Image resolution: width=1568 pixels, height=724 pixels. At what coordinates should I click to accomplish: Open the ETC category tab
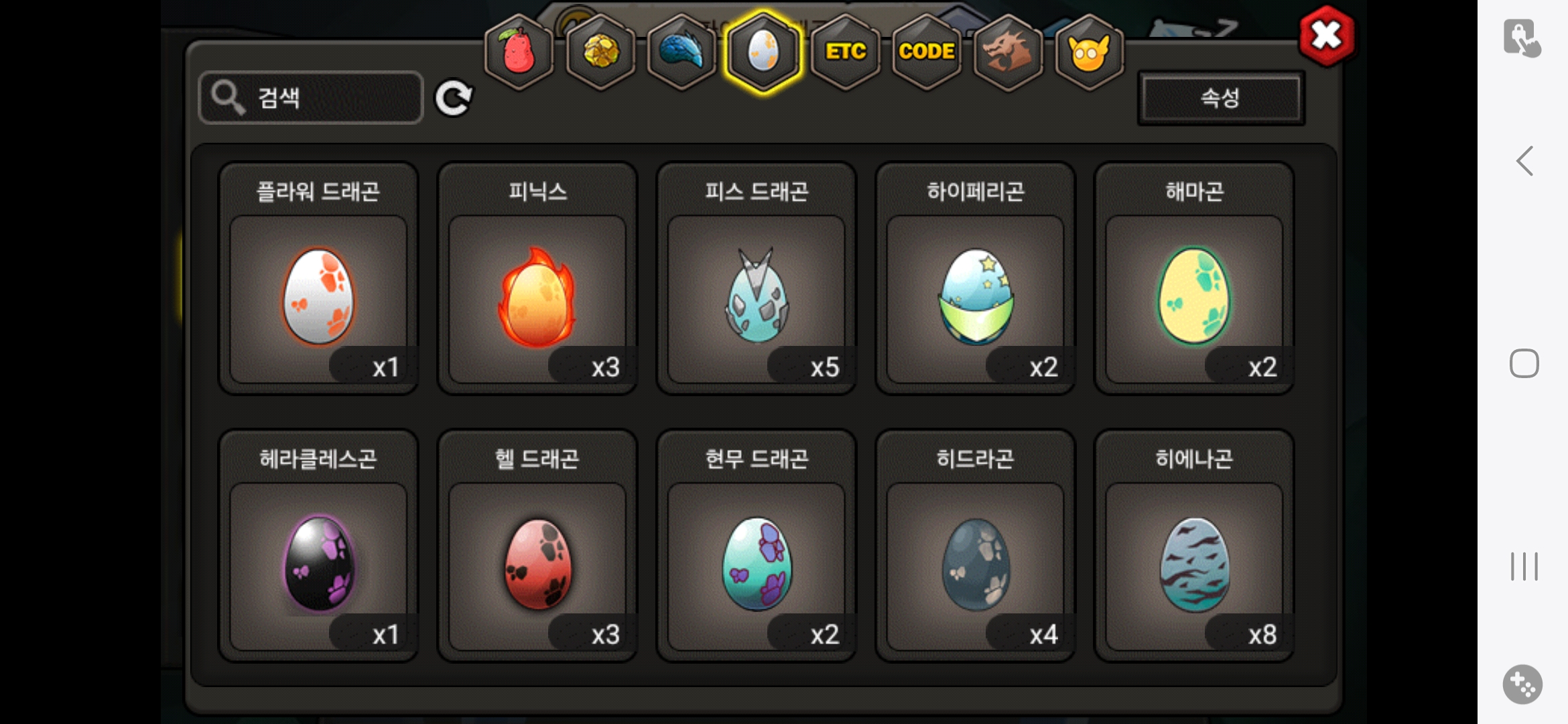(x=845, y=52)
